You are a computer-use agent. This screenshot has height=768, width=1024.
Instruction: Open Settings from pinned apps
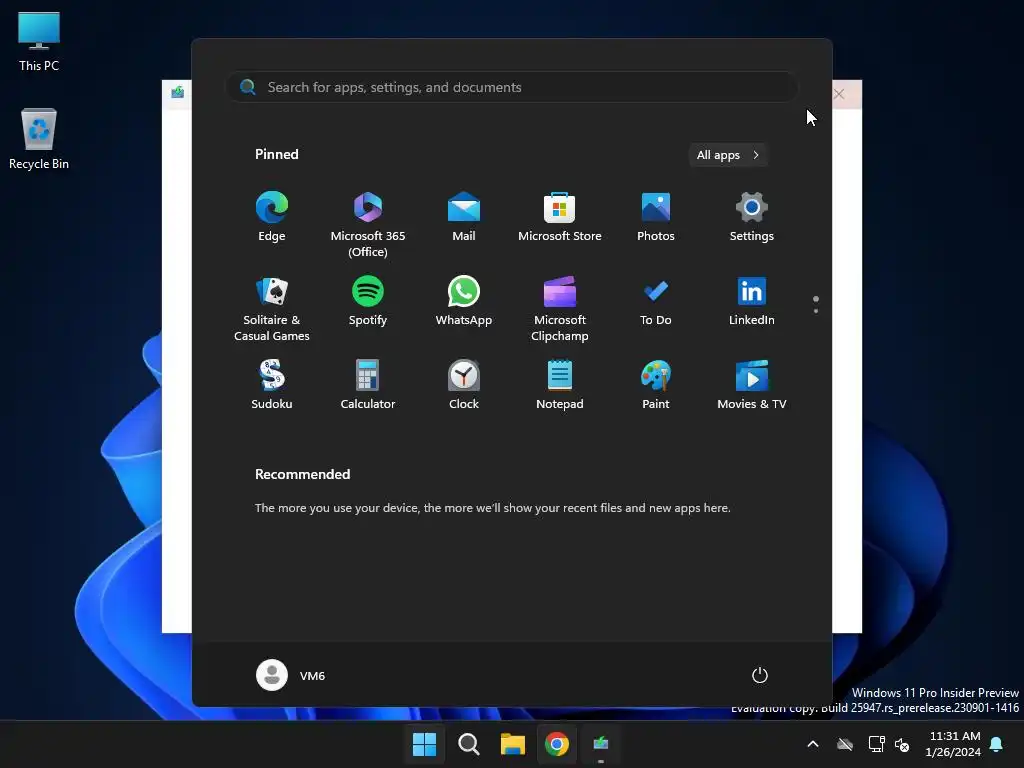point(752,217)
